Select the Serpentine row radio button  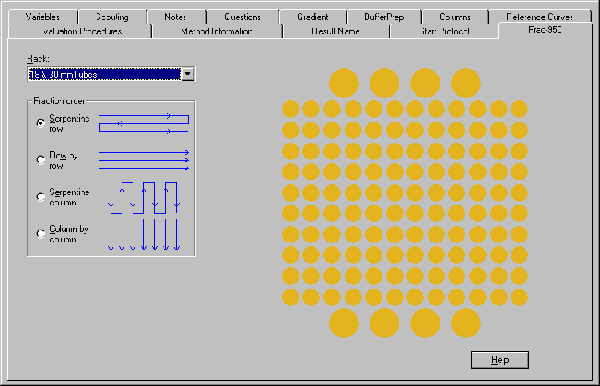[x=41, y=123]
